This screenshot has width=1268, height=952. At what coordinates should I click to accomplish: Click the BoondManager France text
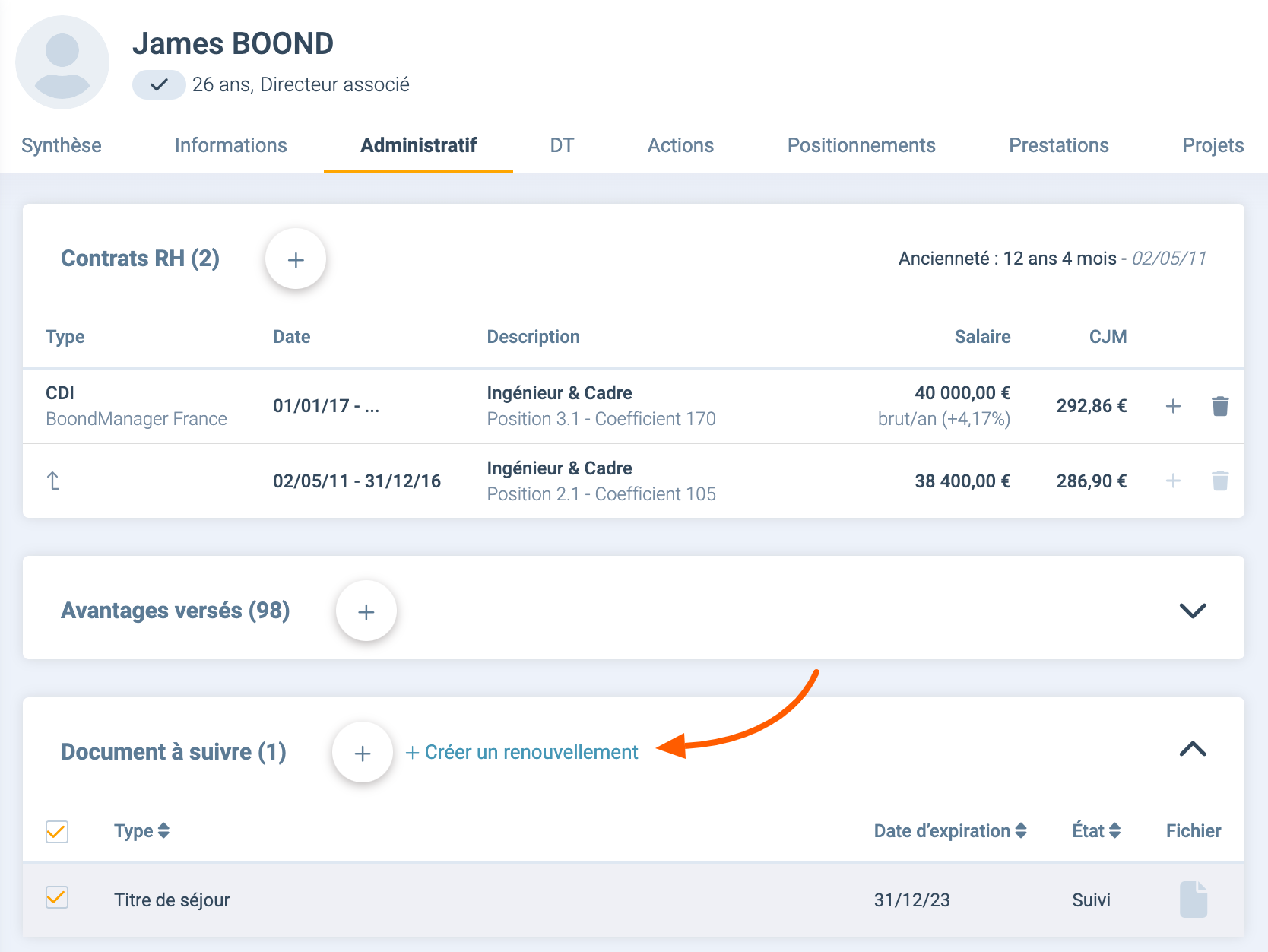coord(136,419)
